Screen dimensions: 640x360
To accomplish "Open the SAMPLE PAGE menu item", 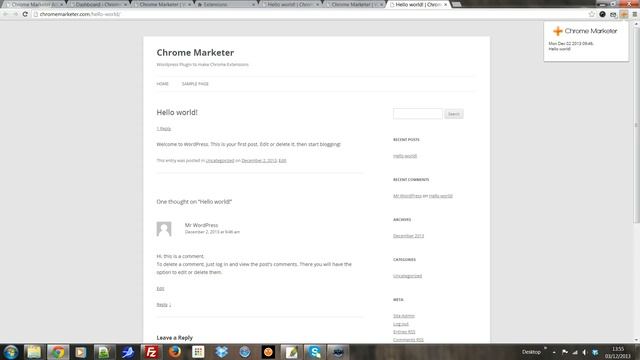I will (195, 84).
